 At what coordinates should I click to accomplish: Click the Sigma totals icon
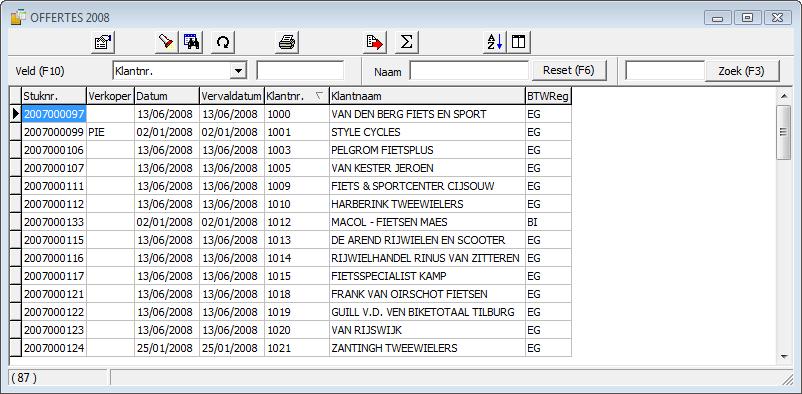click(407, 42)
